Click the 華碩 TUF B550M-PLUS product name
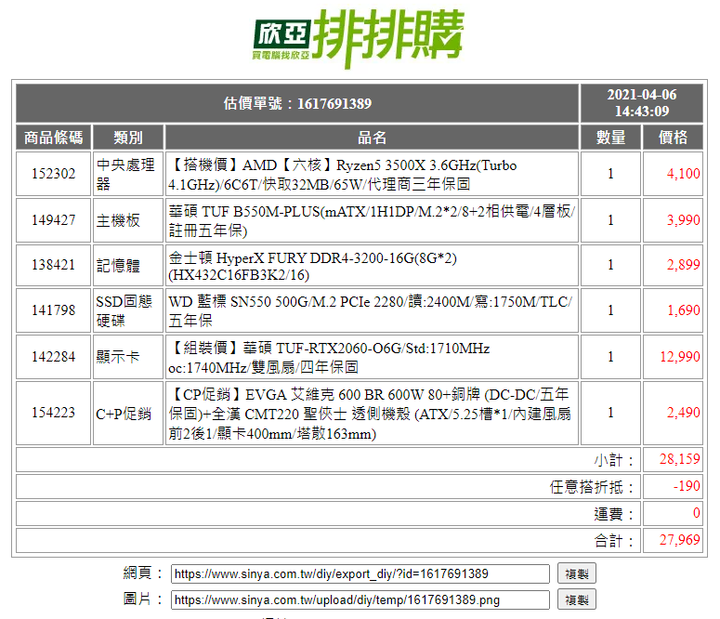720x619 pixels. 371,220
